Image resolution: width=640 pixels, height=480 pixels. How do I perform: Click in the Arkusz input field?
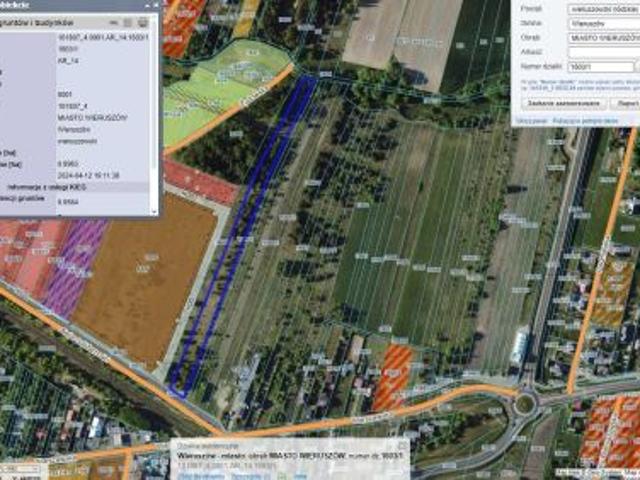(x=601, y=52)
